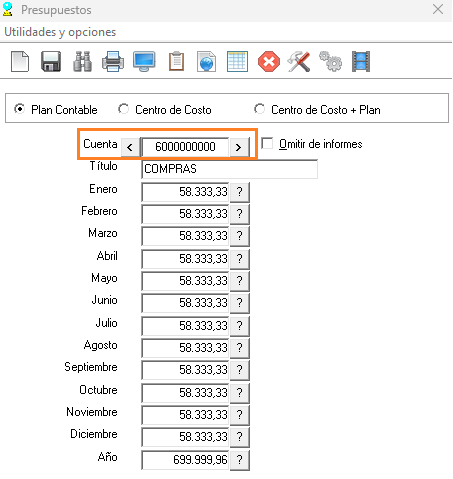The image size is (453, 479).
Task: Print using the printer icon
Action: click(x=113, y=61)
